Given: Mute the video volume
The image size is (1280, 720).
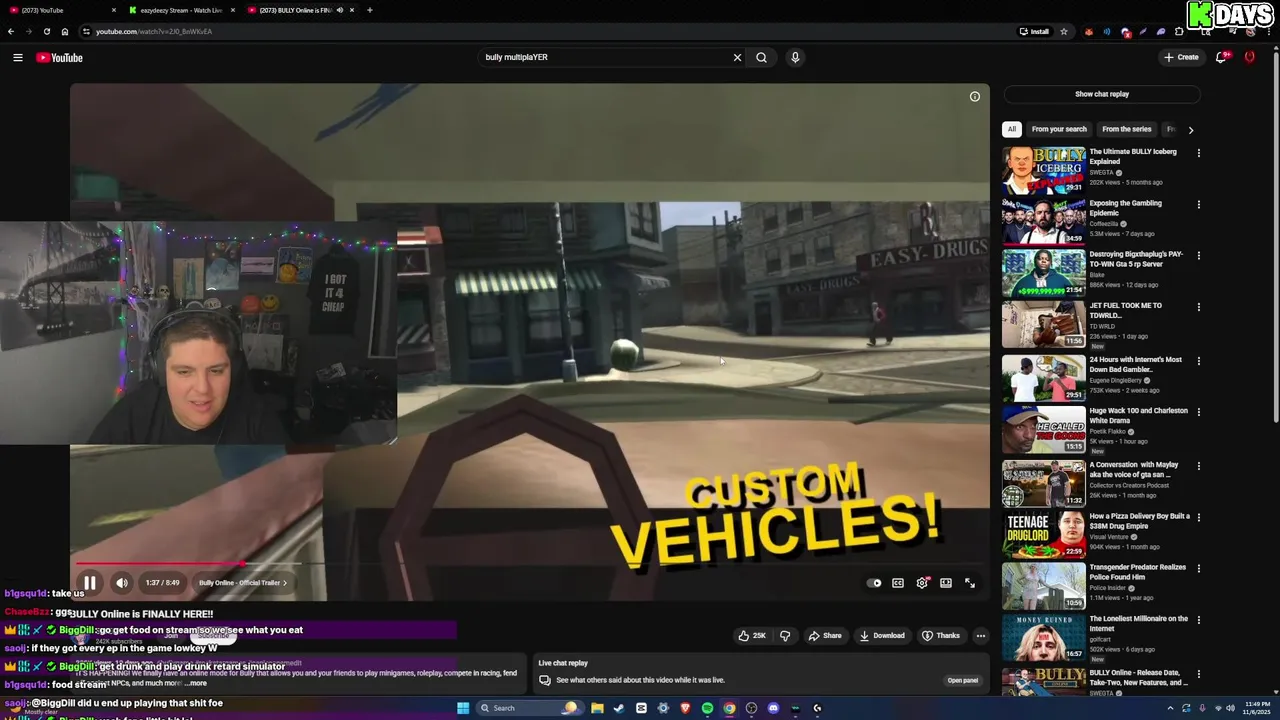Looking at the screenshot, I should tap(121, 583).
